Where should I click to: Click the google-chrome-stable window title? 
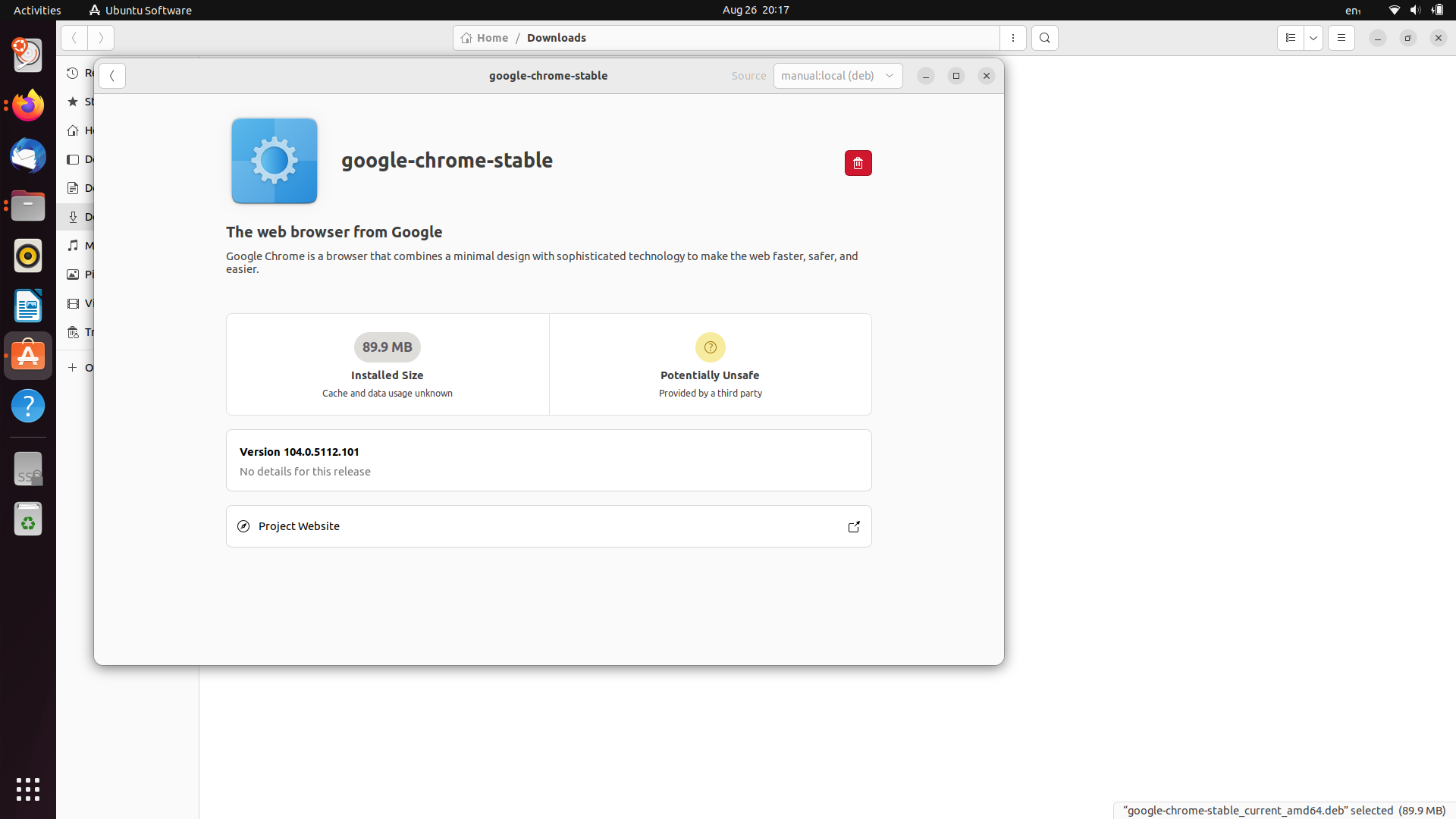(548, 76)
